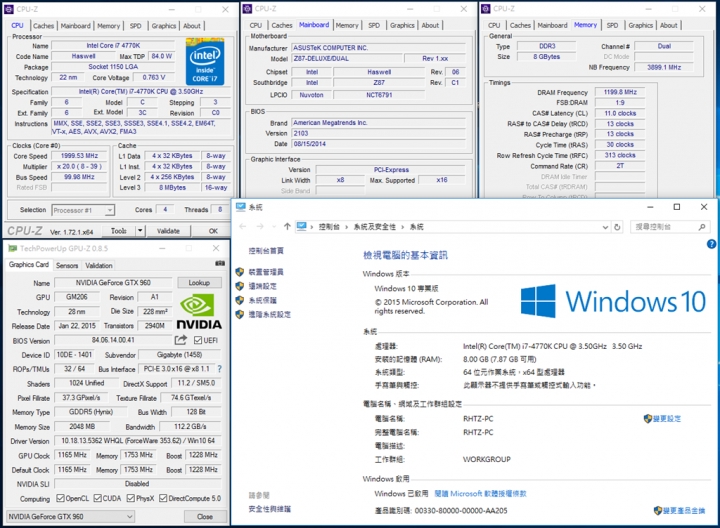720x528 pixels.
Task: Click the Control Panel Home link 控制台首頁
Action: 266,251
